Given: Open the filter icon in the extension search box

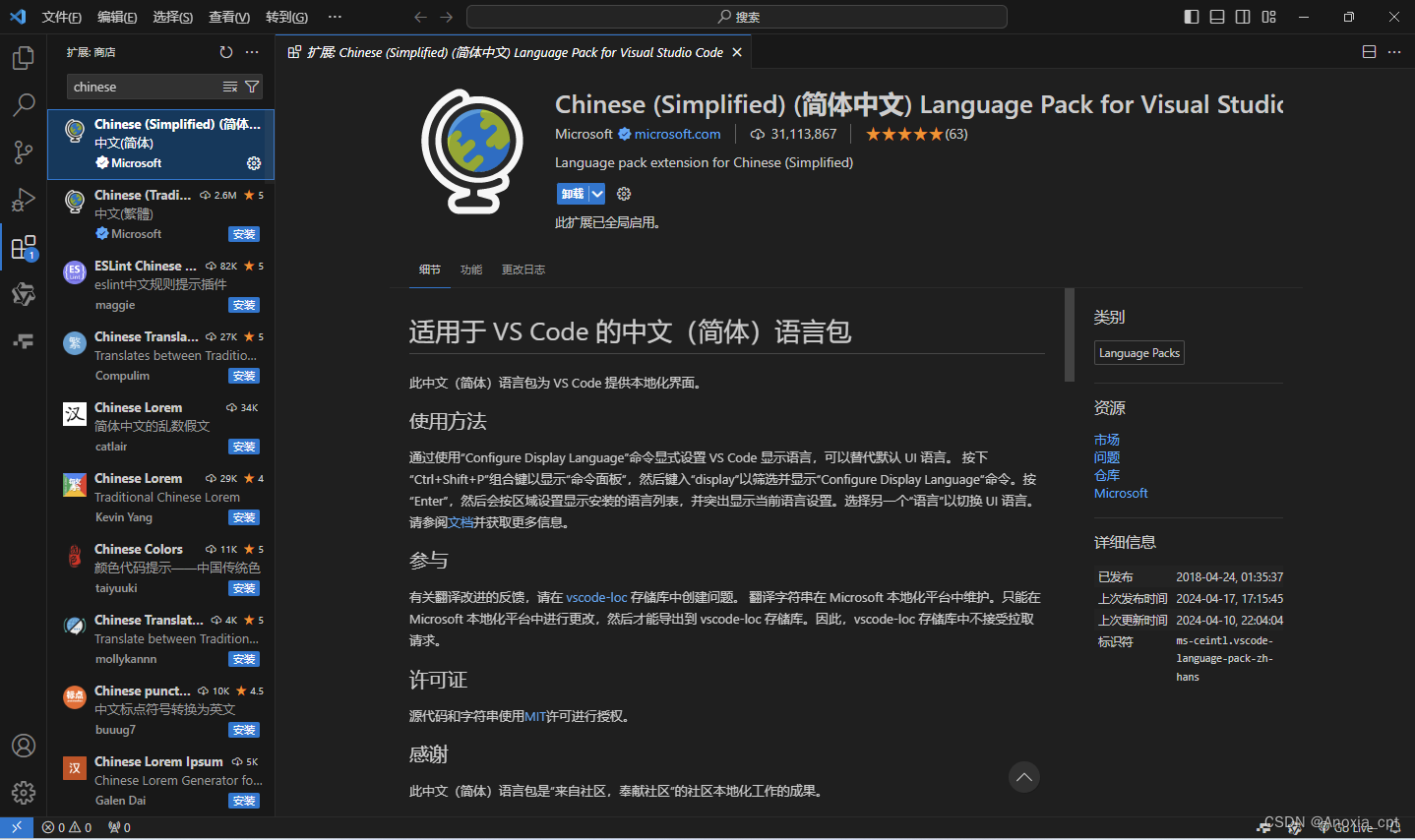Looking at the screenshot, I should point(253,87).
